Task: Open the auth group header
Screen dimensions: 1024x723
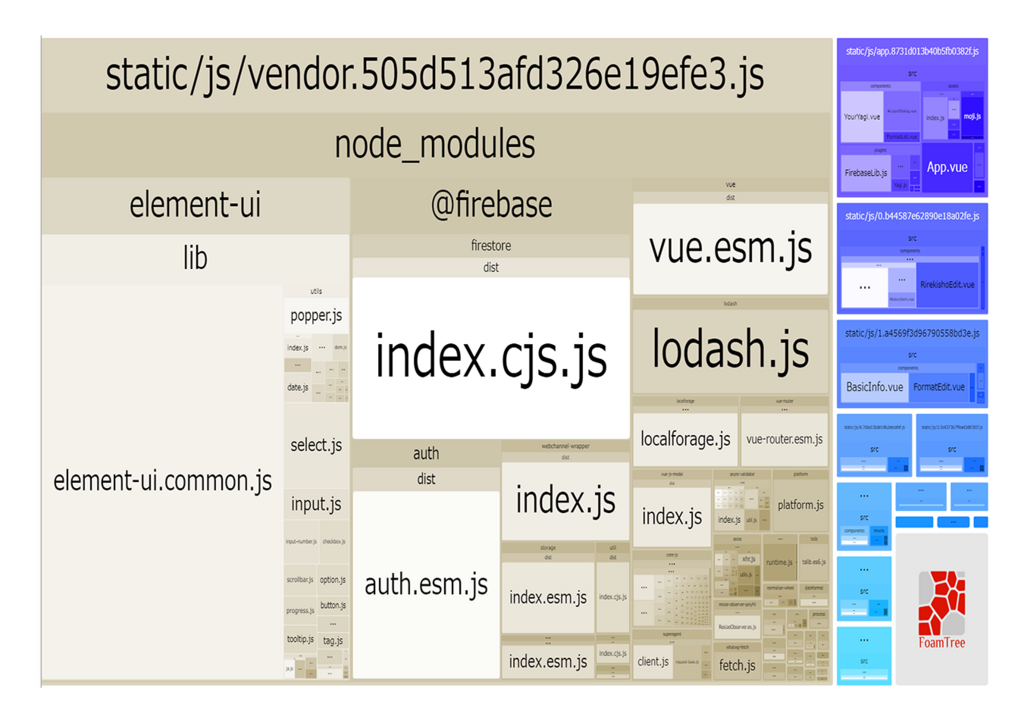Action: pyautogui.click(x=426, y=453)
